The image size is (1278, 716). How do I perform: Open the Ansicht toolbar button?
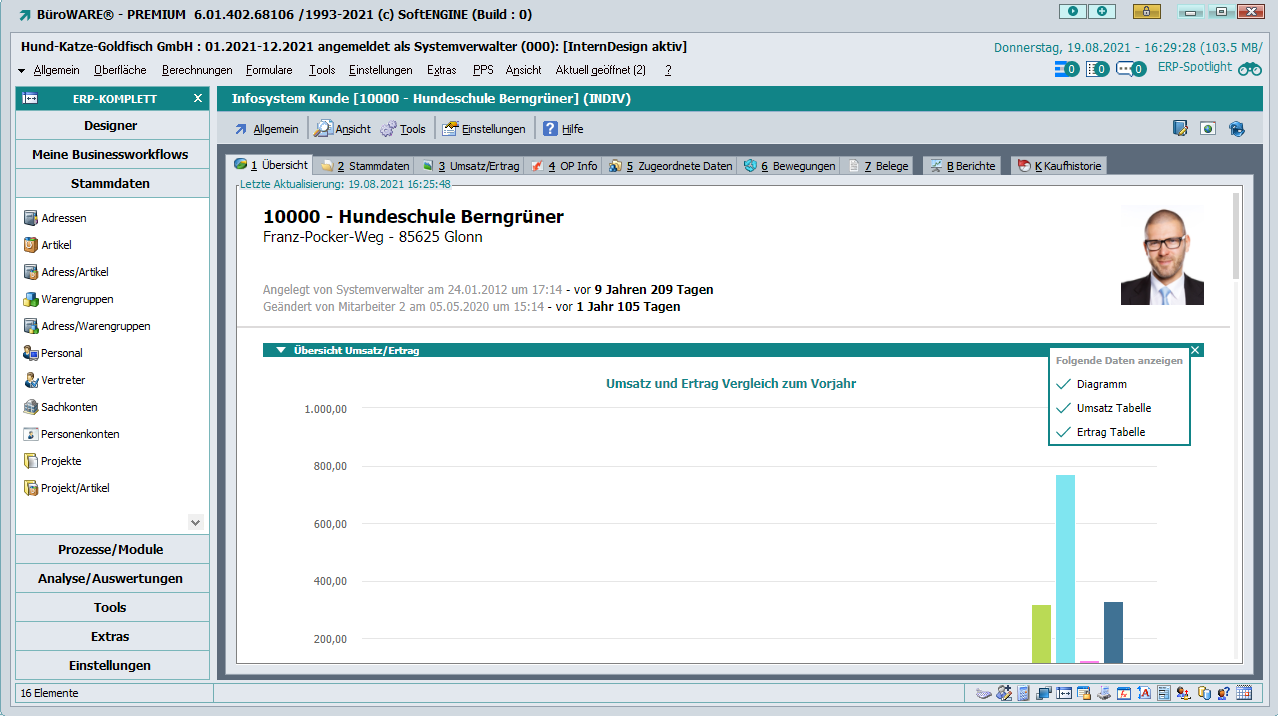342,129
